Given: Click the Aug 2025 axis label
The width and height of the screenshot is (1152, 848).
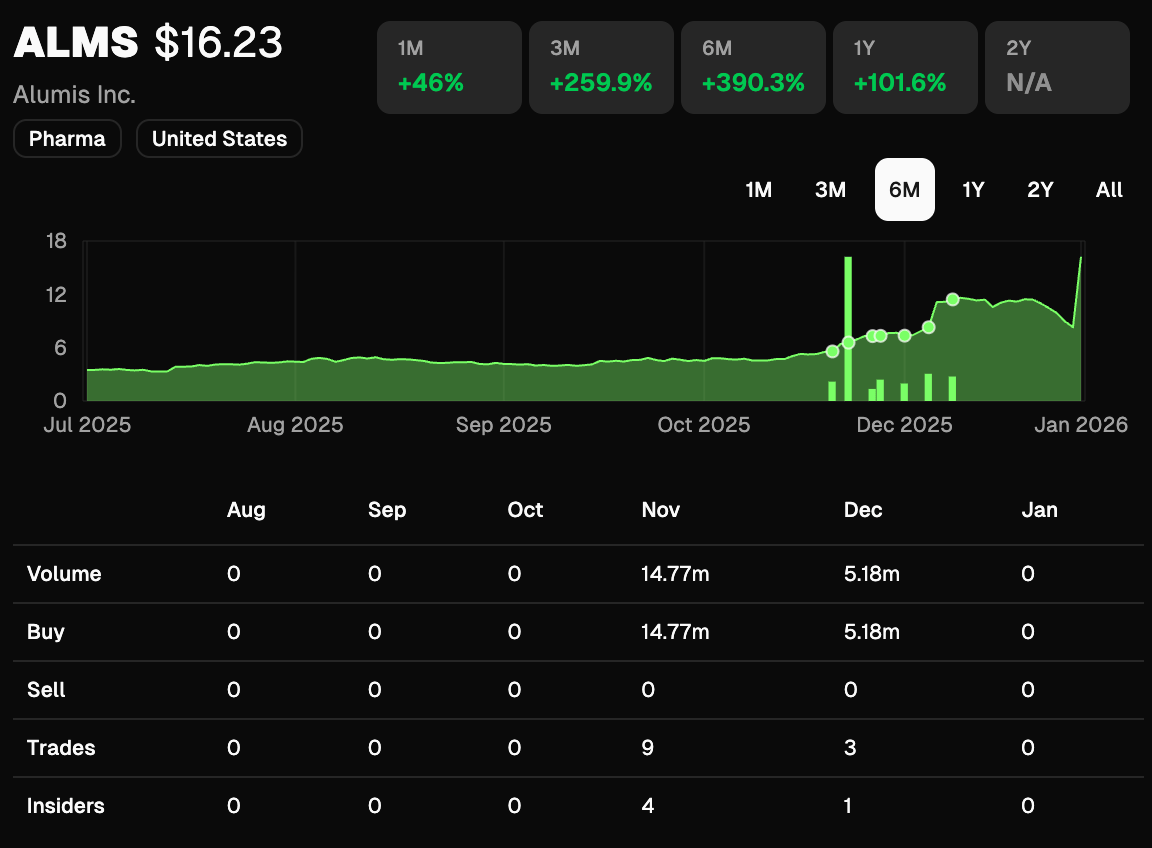Looking at the screenshot, I should click(x=295, y=424).
